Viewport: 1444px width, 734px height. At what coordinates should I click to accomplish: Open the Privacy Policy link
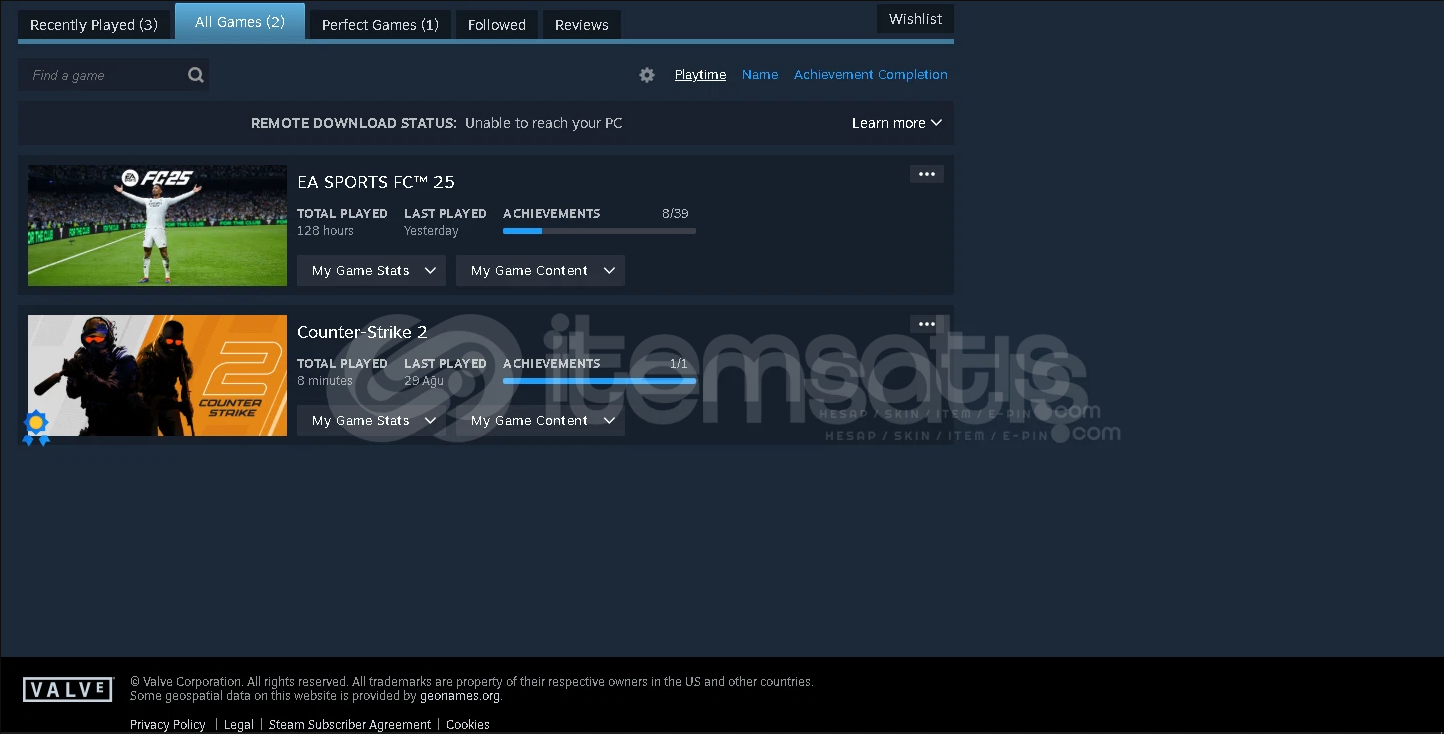tap(168, 725)
